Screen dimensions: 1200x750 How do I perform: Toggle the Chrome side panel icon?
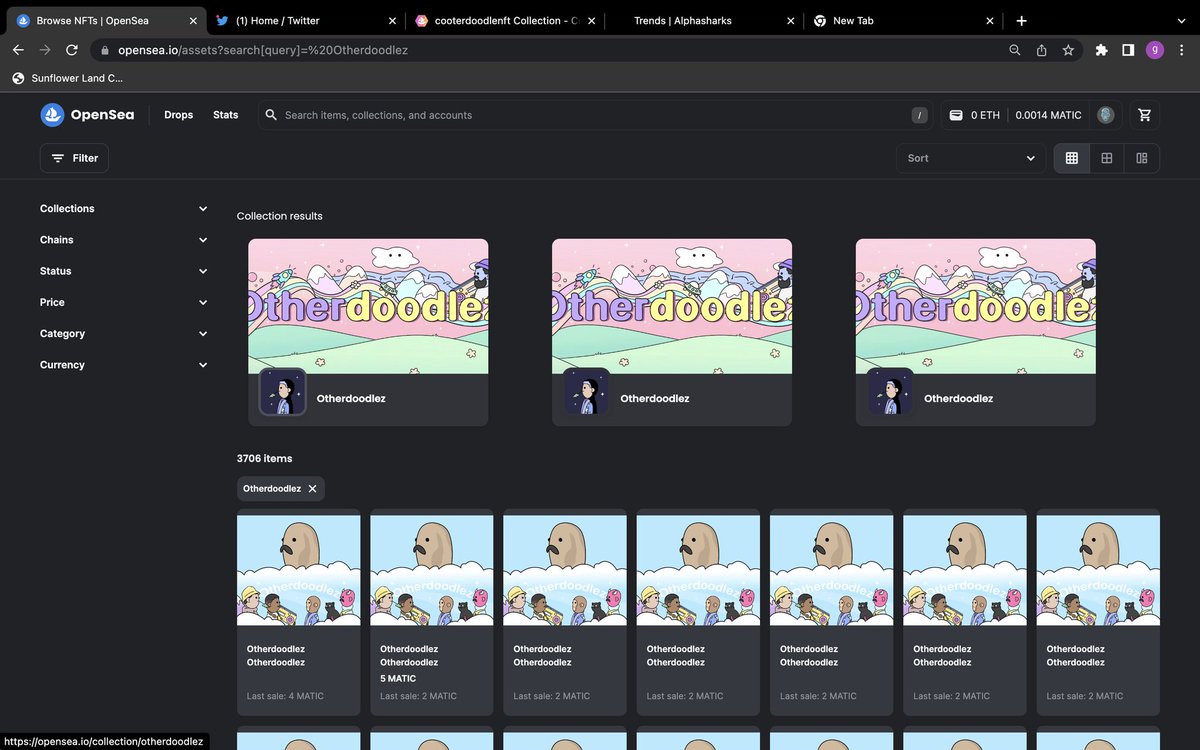[1128, 50]
